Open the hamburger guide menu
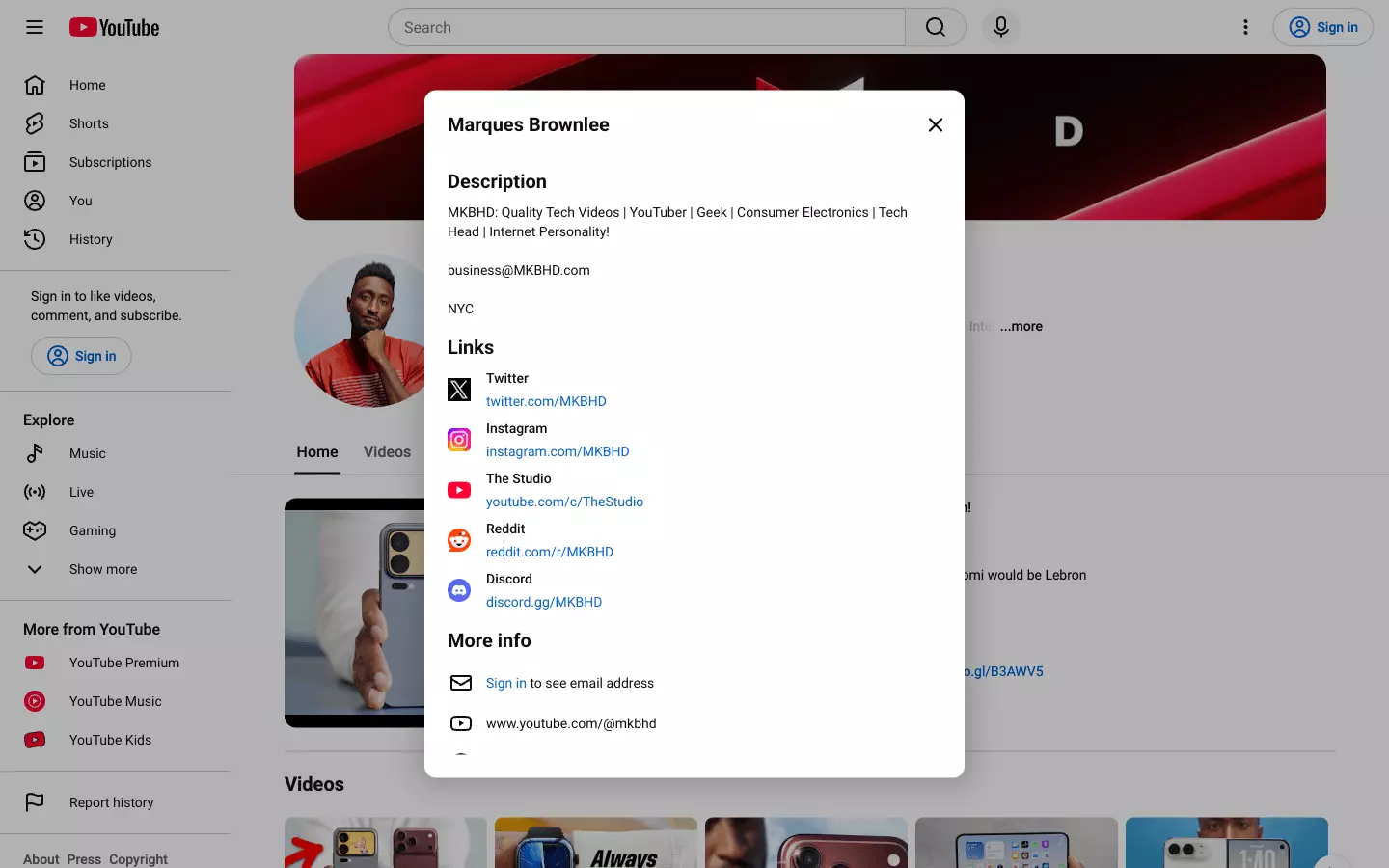1389x868 pixels. coord(35,27)
